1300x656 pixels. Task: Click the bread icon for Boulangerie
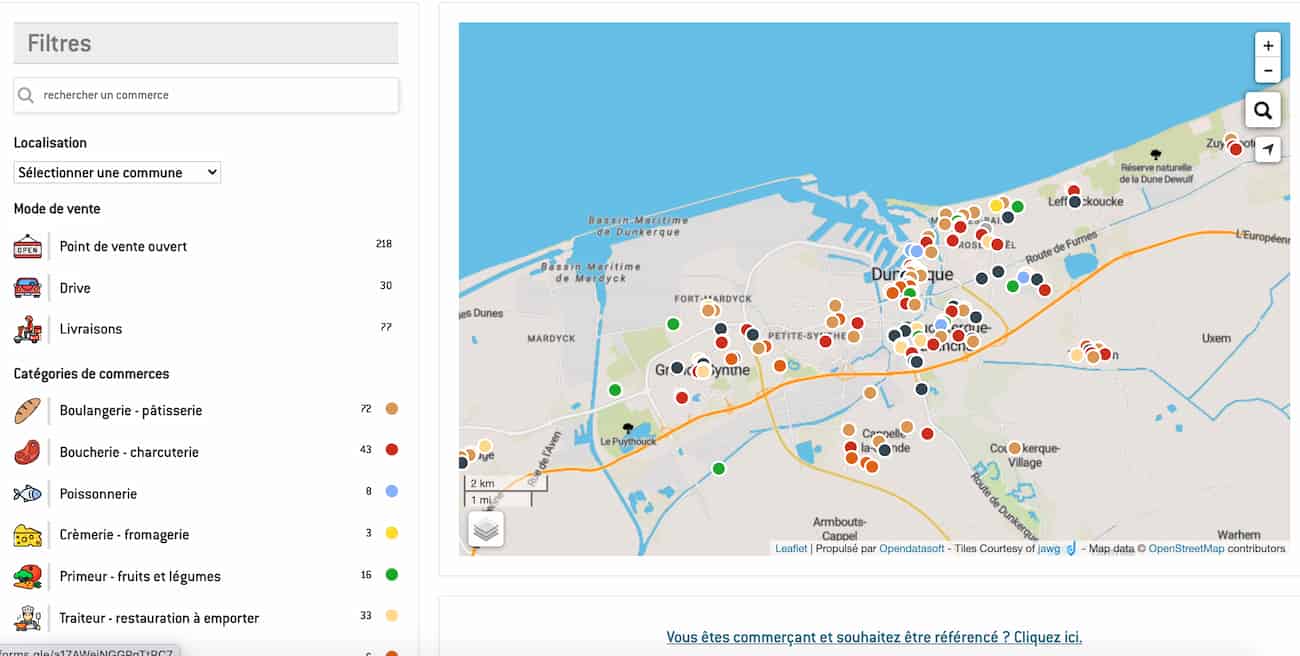pyautogui.click(x=28, y=411)
